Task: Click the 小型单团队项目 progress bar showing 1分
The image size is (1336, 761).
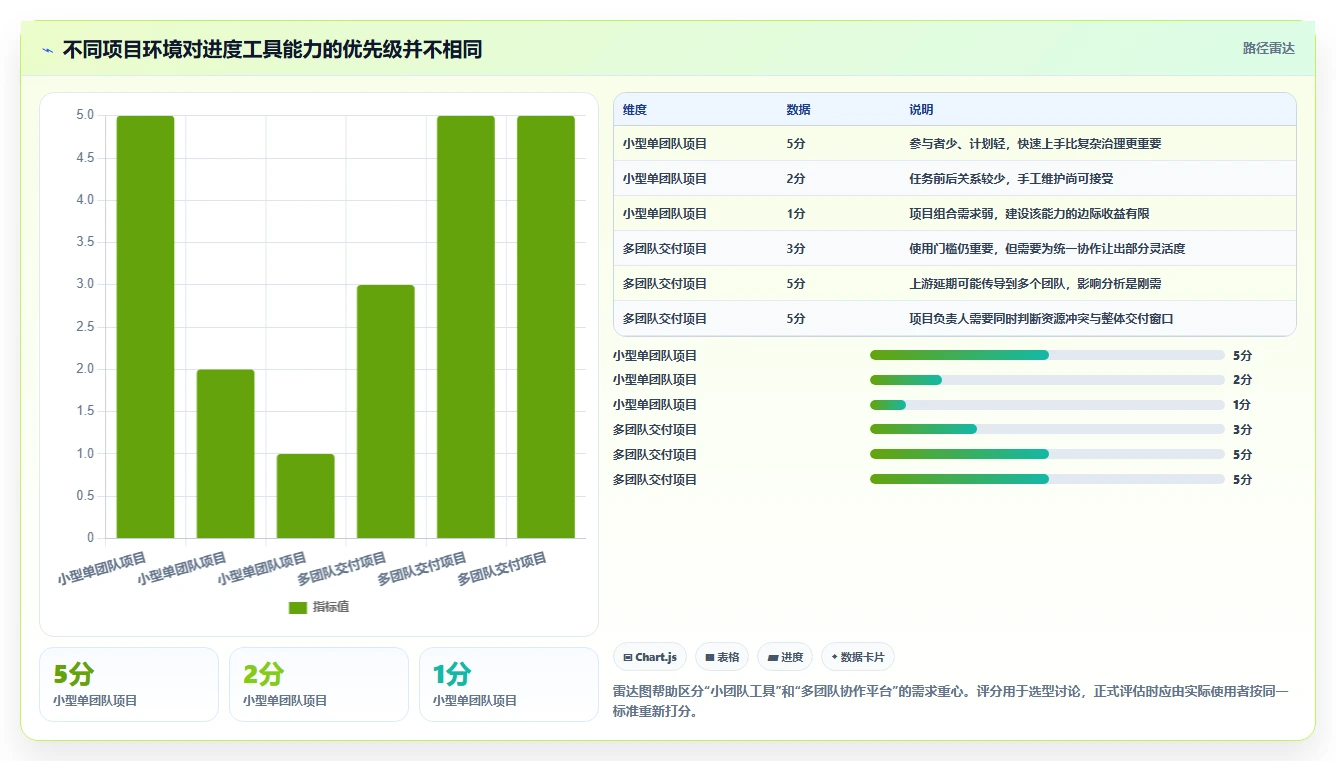Action: (1047, 405)
